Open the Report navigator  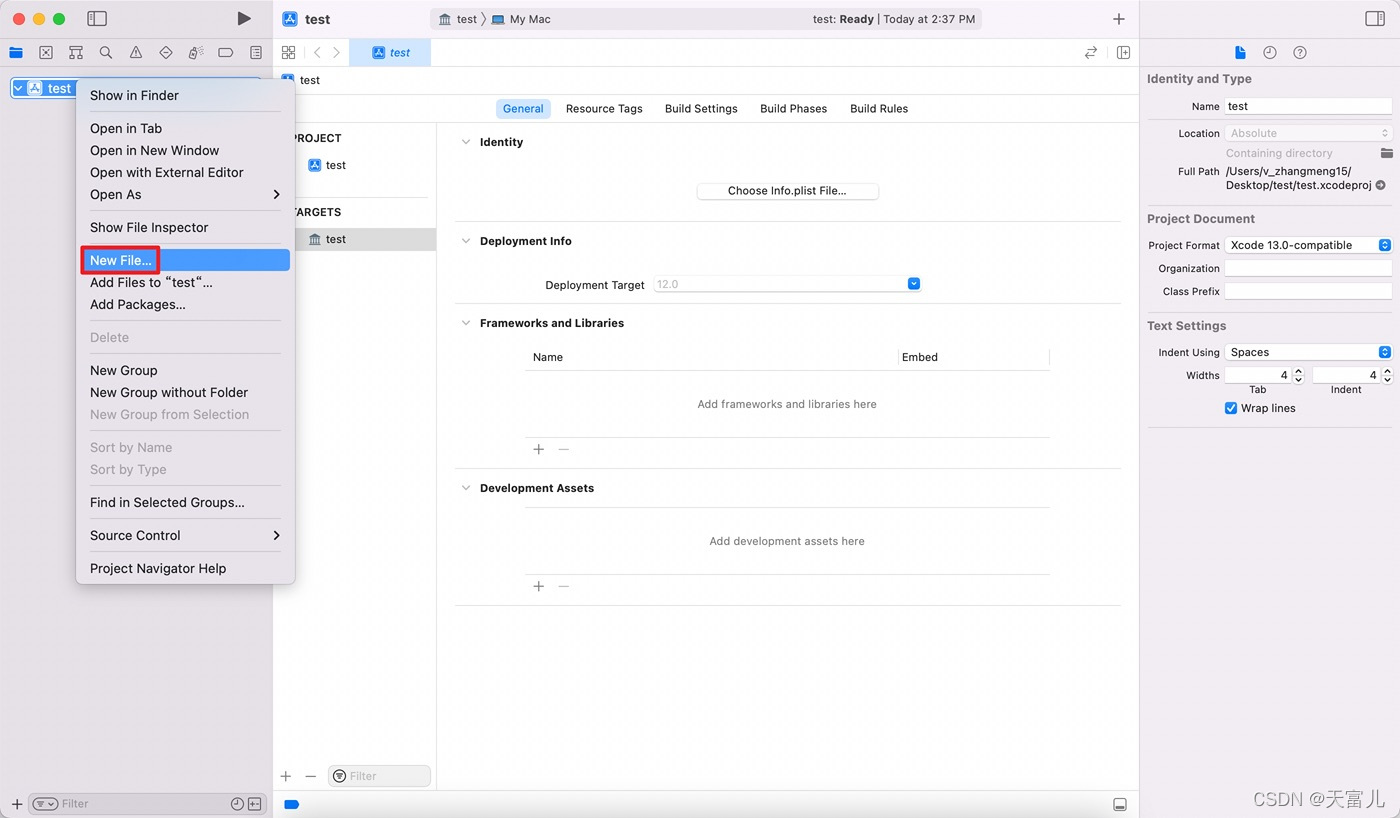tap(256, 52)
